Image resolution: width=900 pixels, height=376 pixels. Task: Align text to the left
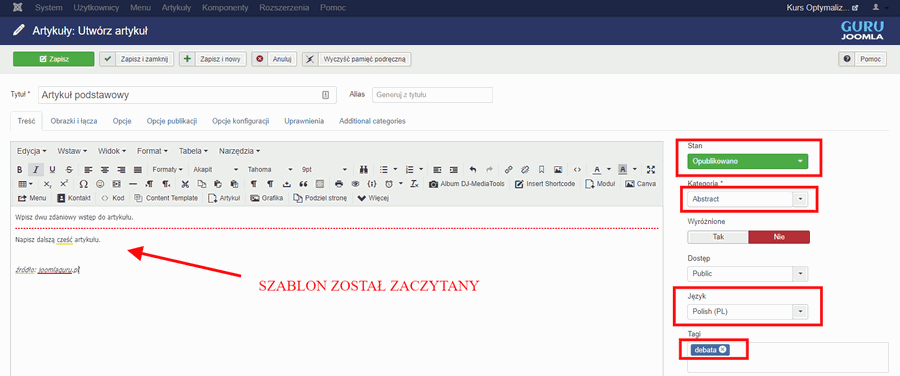click(88, 169)
